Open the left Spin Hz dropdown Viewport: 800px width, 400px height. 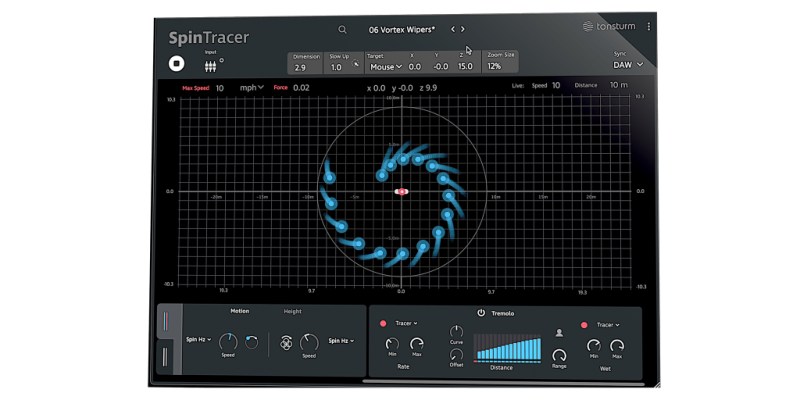pyautogui.click(x=198, y=339)
